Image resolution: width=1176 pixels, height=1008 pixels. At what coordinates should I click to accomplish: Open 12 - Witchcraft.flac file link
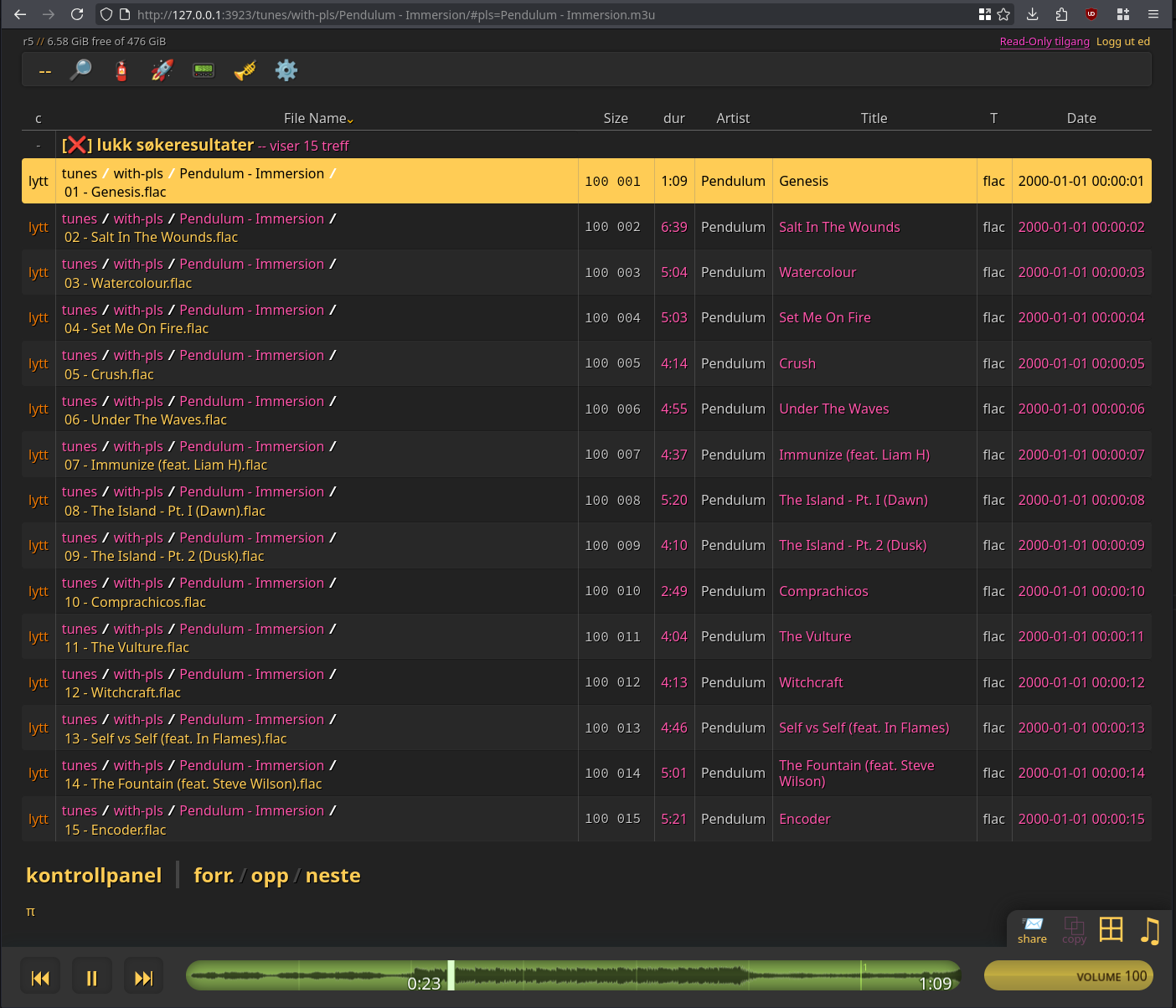click(122, 692)
